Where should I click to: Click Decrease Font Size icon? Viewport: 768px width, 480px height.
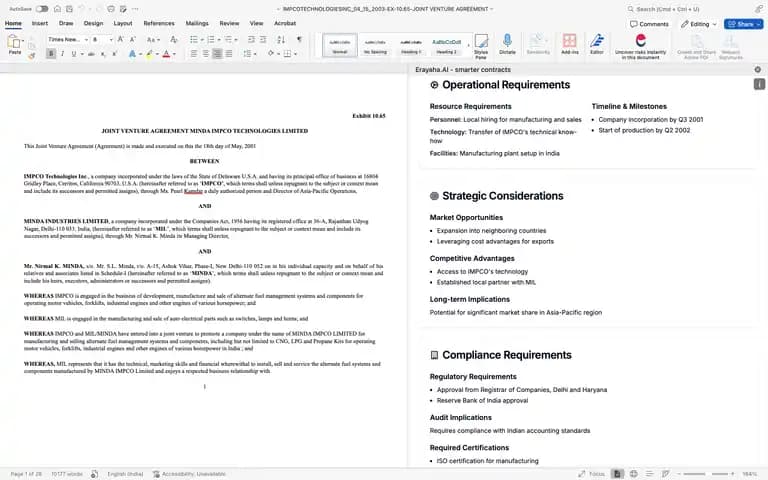click(x=132, y=39)
